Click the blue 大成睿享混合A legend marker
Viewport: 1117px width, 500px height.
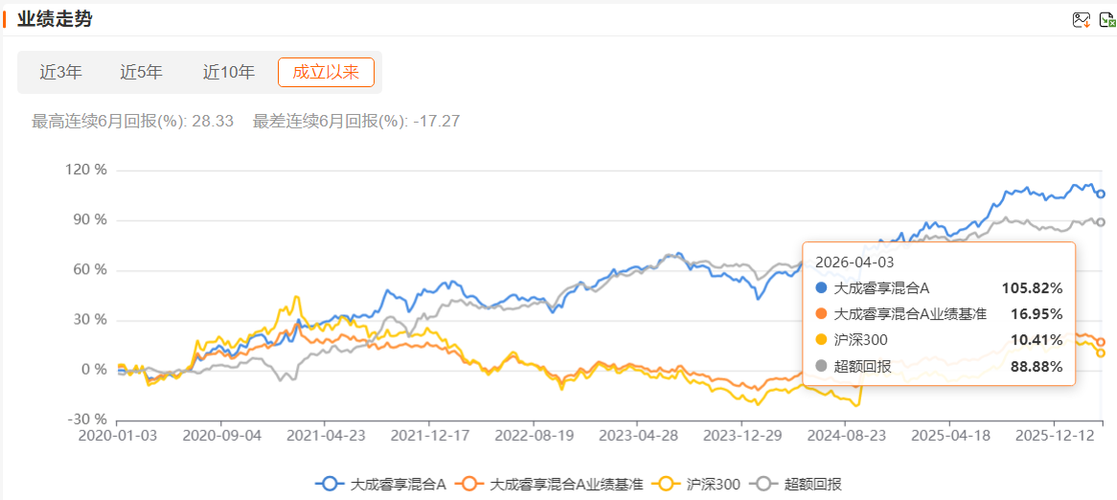[x=327, y=484]
